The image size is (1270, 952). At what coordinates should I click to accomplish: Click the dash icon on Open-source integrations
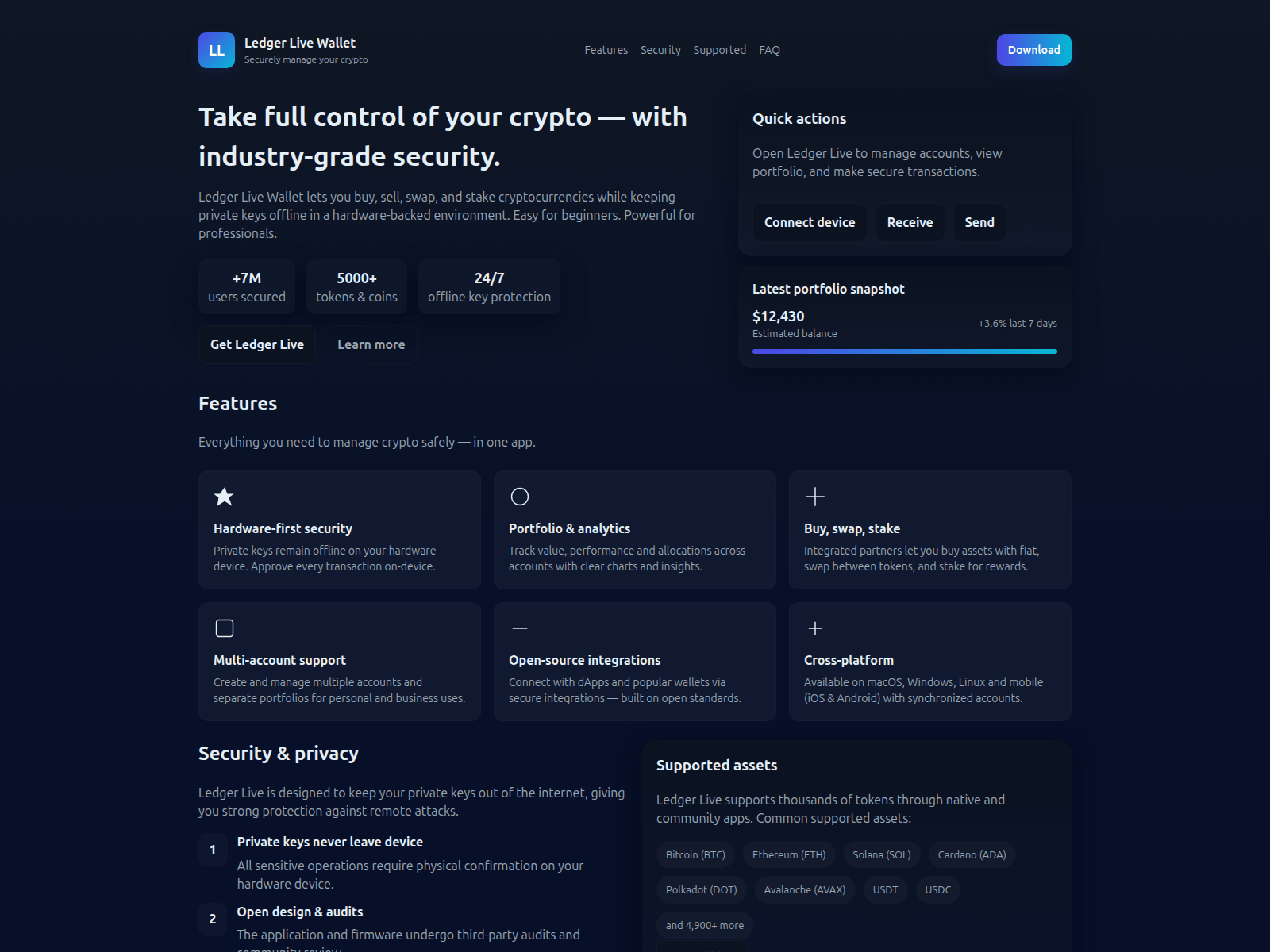point(520,628)
